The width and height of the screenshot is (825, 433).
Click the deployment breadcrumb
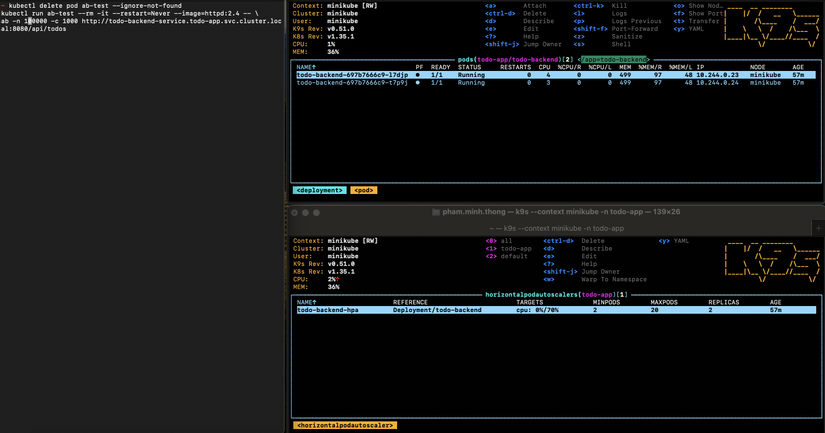pyautogui.click(x=319, y=190)
